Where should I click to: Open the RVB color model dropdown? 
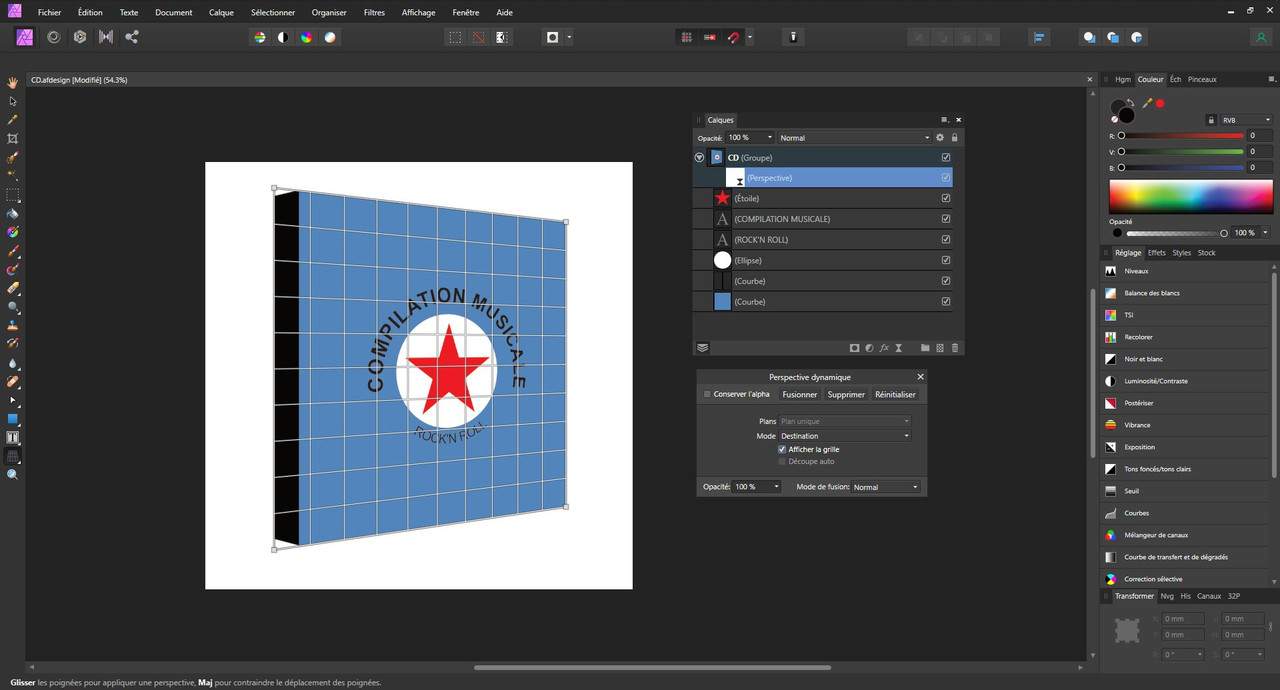(x=1245, y=120)
